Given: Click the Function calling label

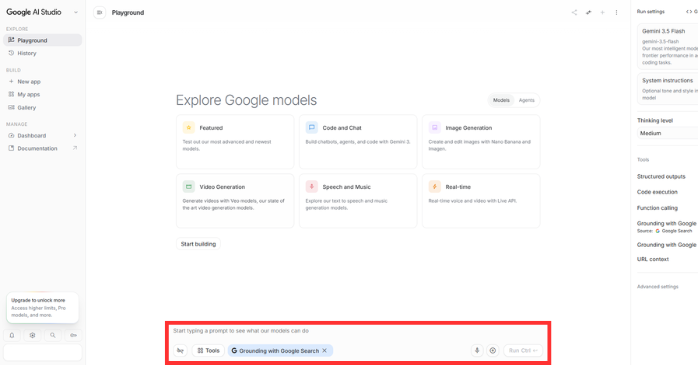Looking at the screenshot, I should [x=657, y=208].
